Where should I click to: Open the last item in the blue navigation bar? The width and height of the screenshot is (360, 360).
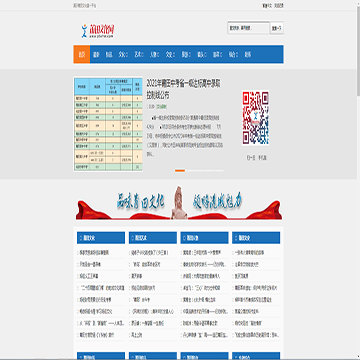(x=248, y=54)
